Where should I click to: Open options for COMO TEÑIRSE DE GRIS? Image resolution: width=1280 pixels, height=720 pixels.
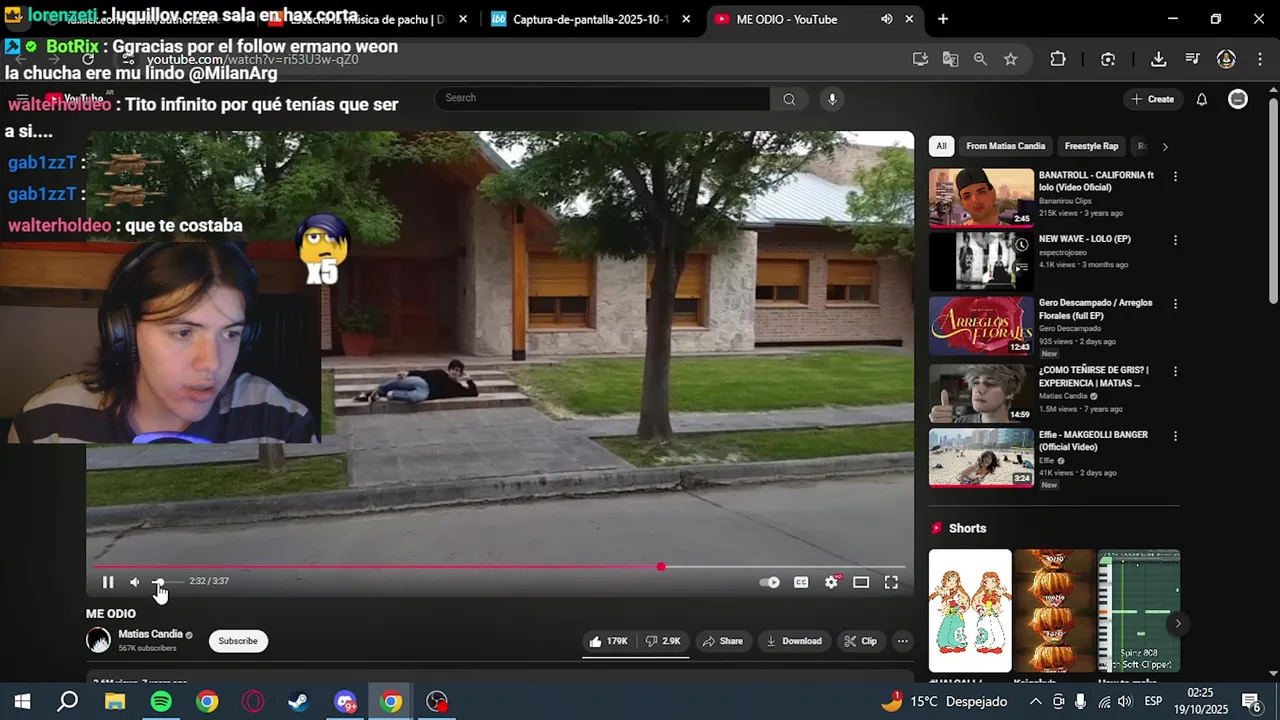(1175, 371)
